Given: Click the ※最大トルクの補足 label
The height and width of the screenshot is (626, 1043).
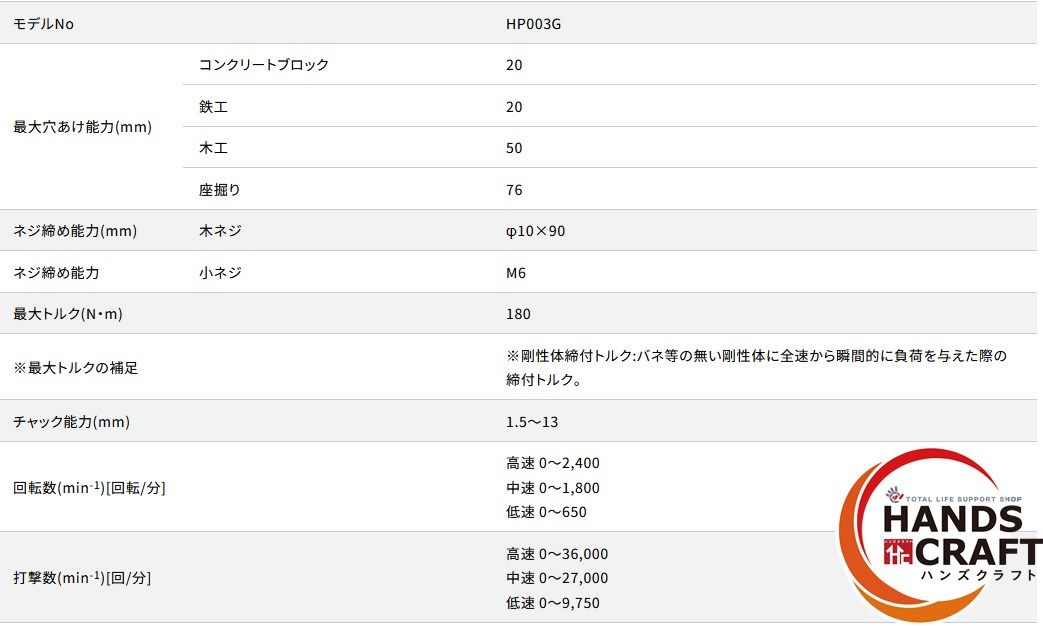Looking at the screenshot, I should [x=76, y=368].
